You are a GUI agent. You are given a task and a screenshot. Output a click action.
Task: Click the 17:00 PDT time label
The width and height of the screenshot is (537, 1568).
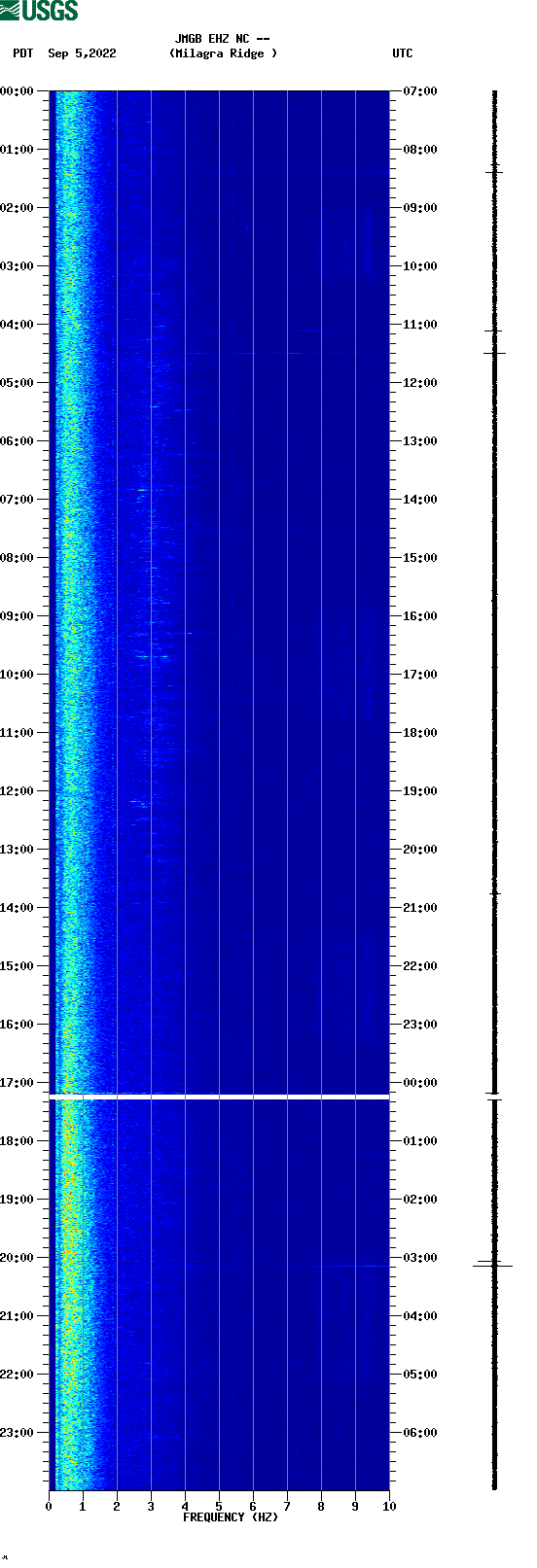pyautogui.click(x=18, y=1083)
